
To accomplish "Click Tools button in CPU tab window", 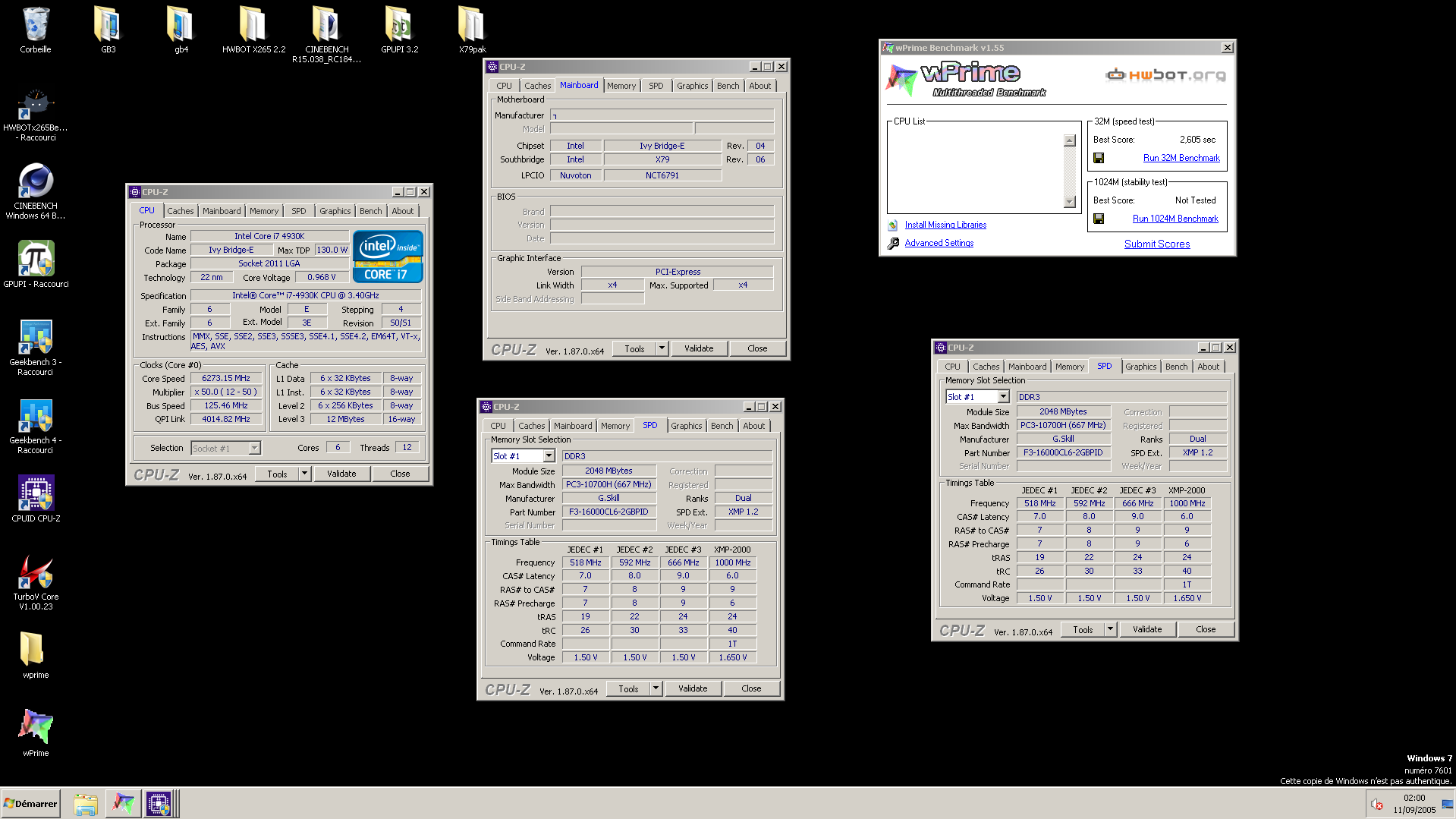I will coord(277,474).
